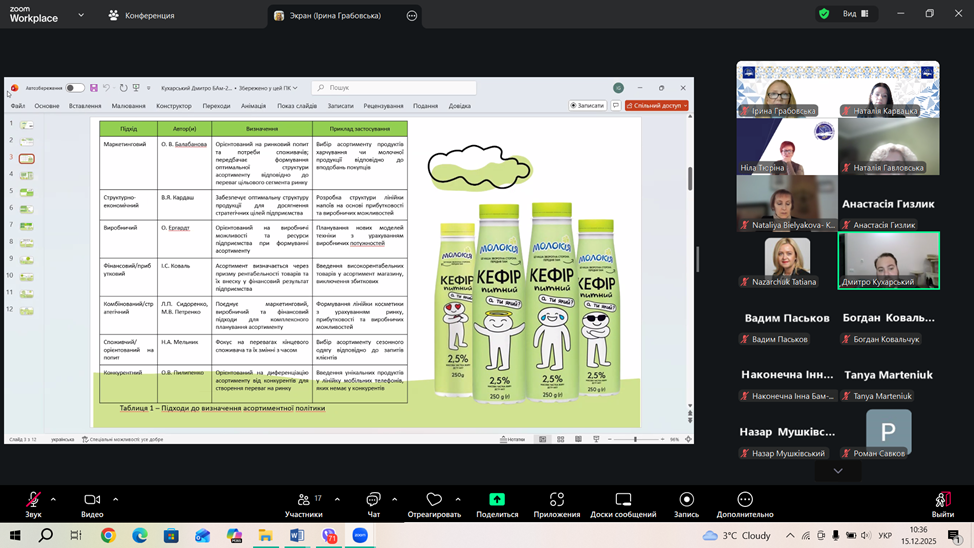Click the green Поделиться share screen icon
This screenshot has width=974, height=548.
(497, 500)
